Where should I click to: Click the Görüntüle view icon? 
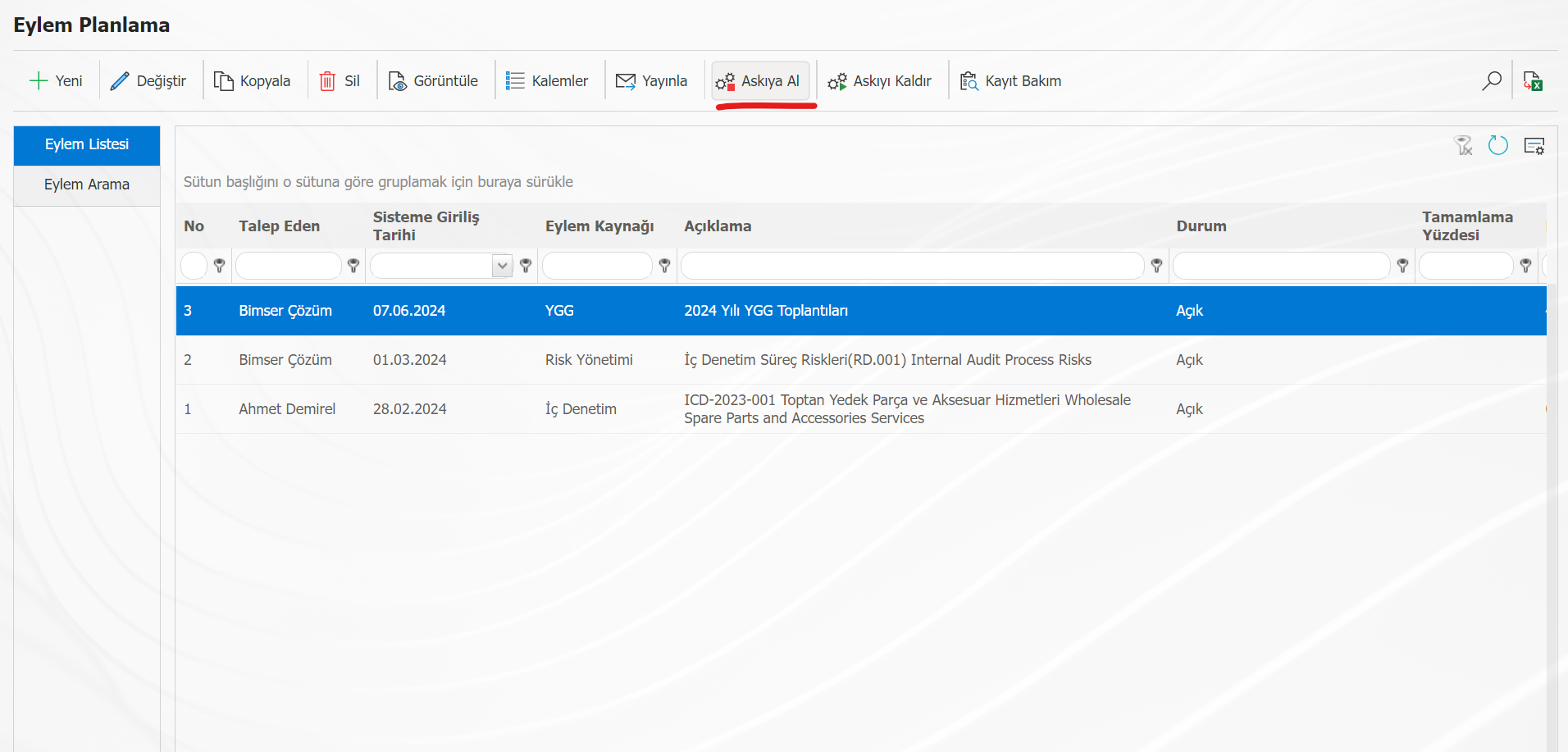398,80
